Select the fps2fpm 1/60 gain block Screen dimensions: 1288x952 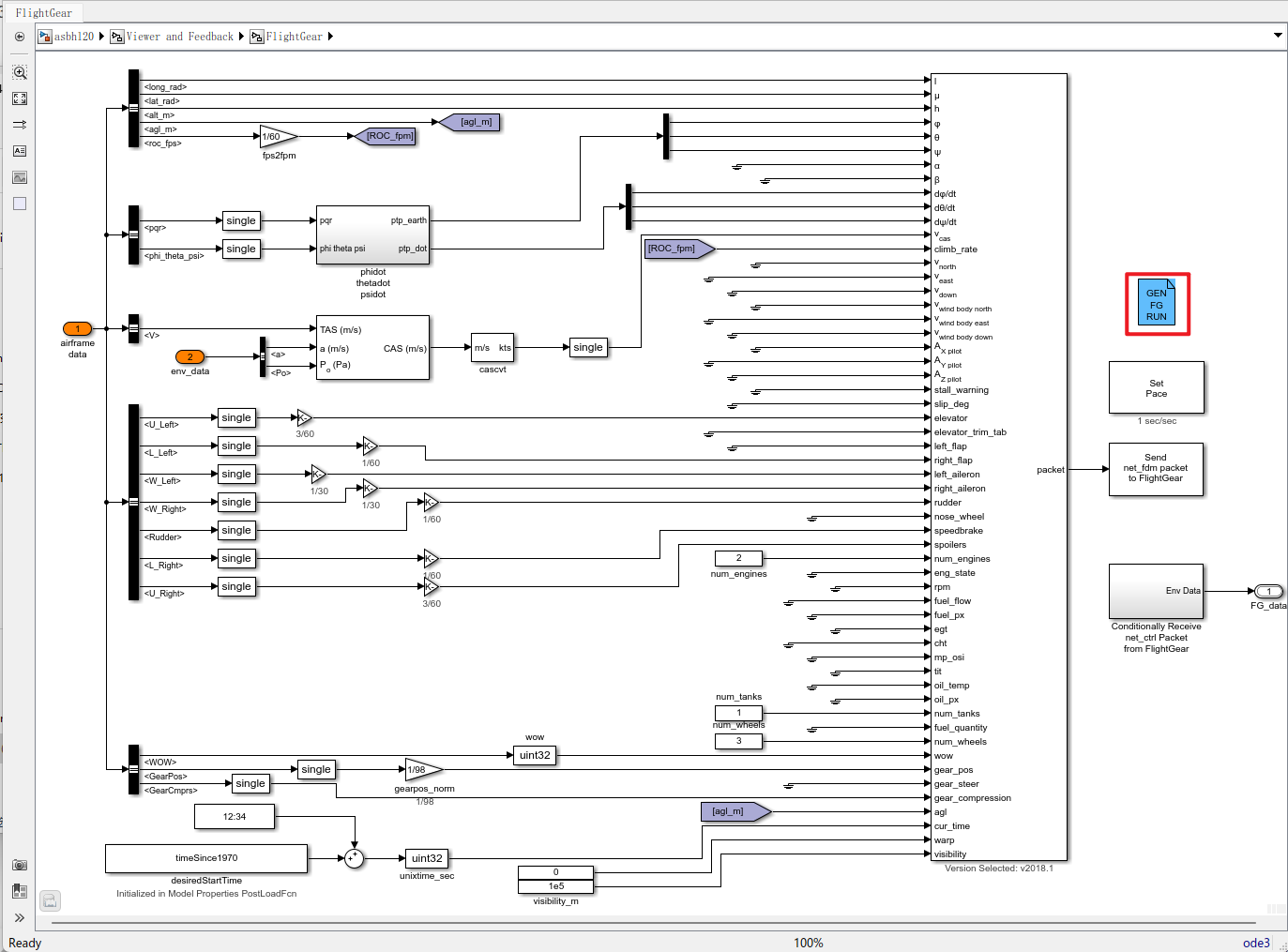(278, 136)
